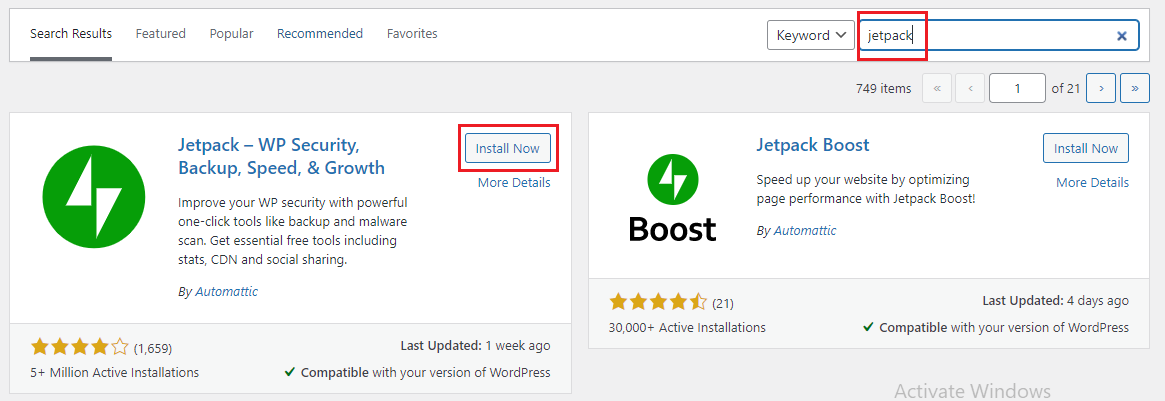Go to the next results page

1100,88
